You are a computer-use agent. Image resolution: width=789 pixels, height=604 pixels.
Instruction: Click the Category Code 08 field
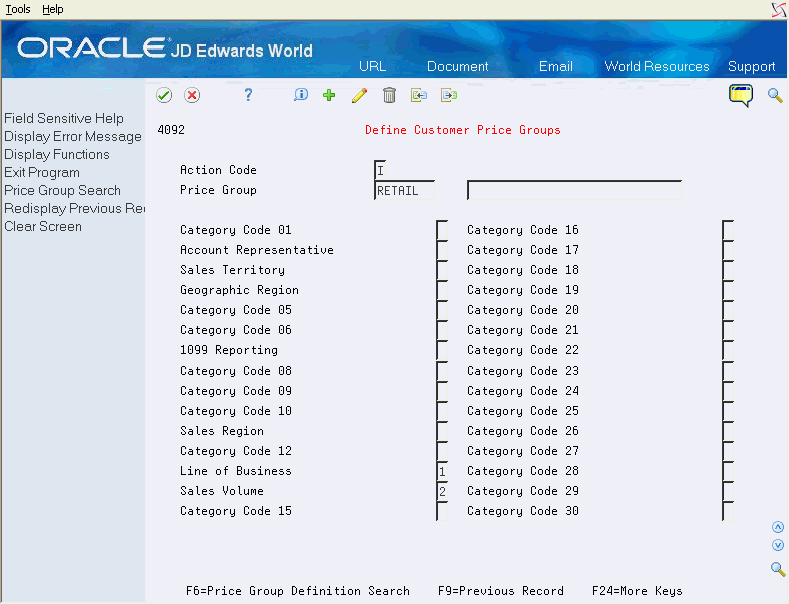(442, 371)
